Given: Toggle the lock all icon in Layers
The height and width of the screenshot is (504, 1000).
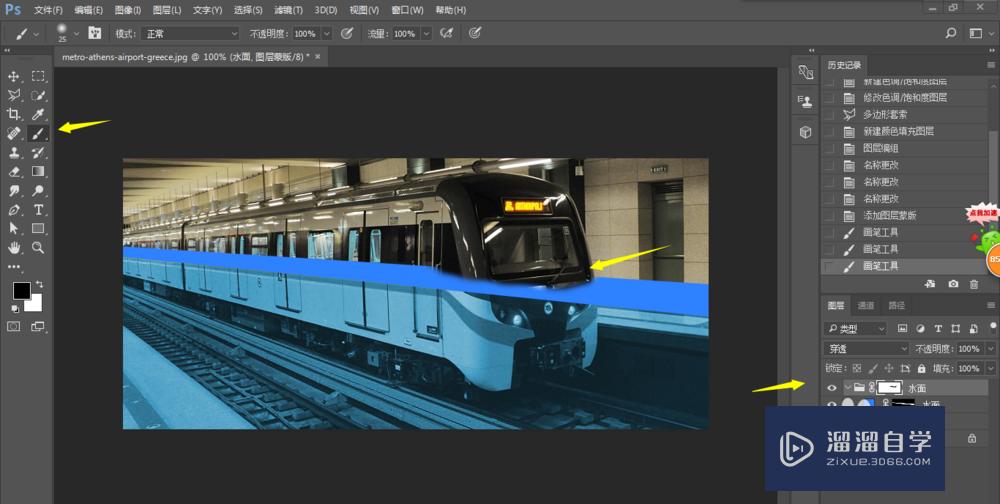Looking at the screenshot, I should [922, 368].
